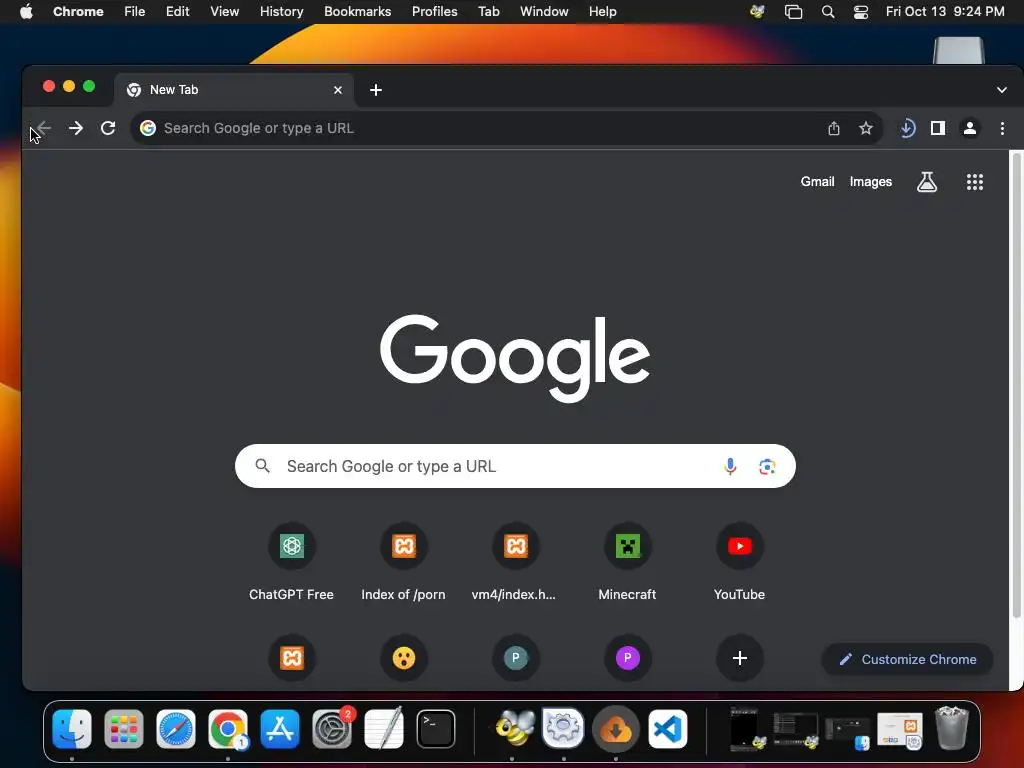The height and width of the screenshot is (768, 1024).
Task: Toggle the side panel icon
Action: (x=938, y=129)
